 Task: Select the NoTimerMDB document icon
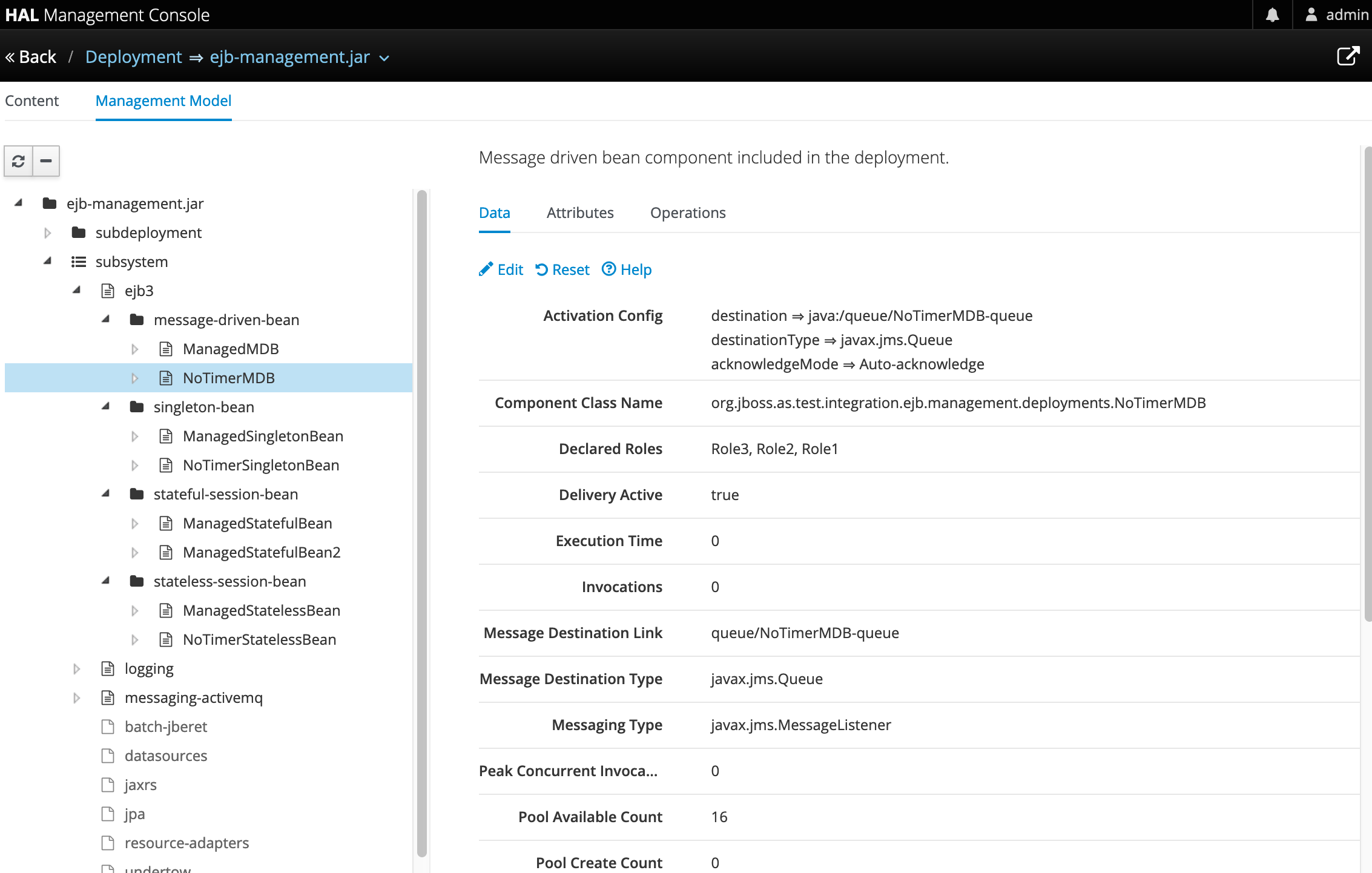click(x=166, y=377)
